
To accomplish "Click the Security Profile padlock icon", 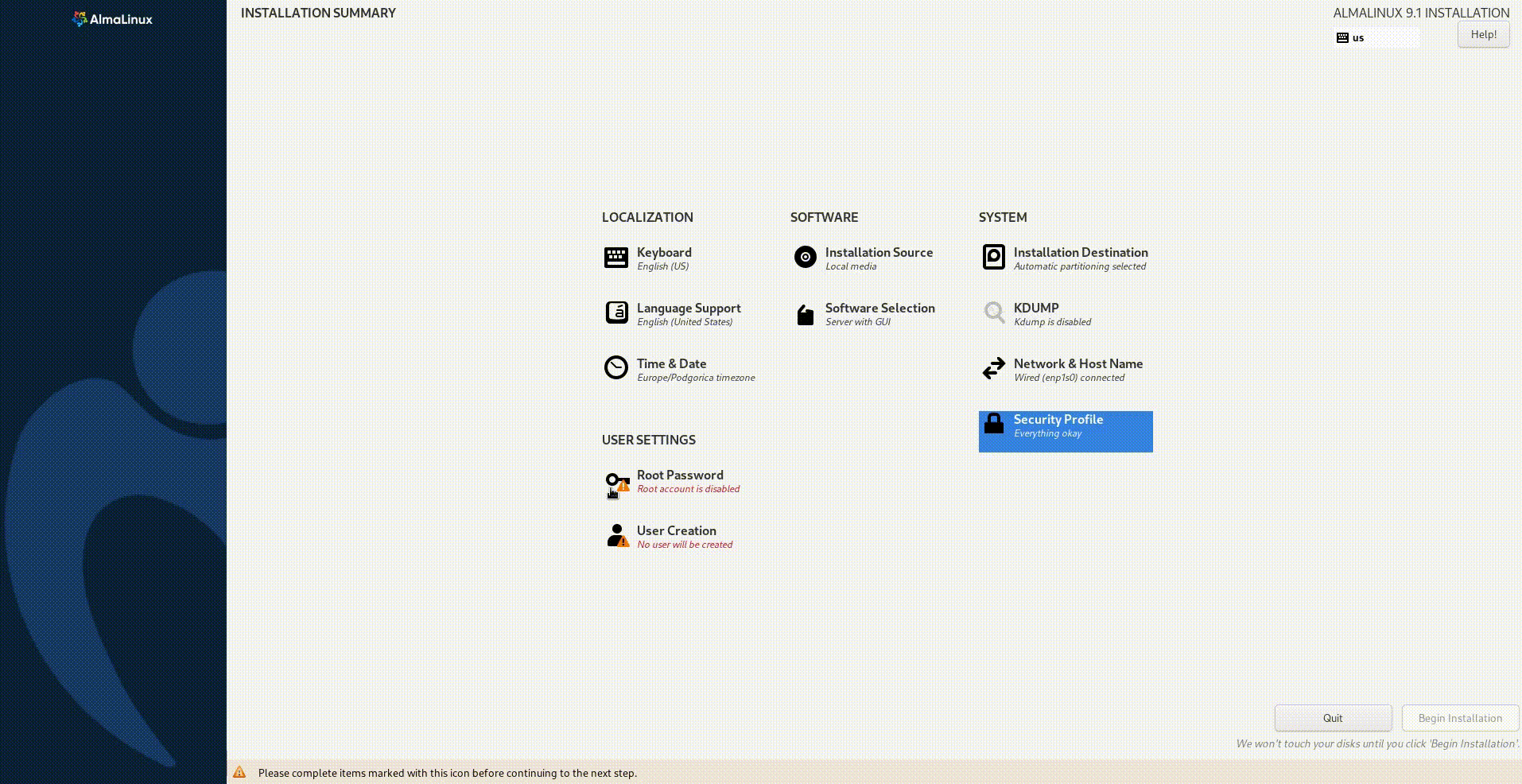I will pyautogui.click(x=993, y=424).
